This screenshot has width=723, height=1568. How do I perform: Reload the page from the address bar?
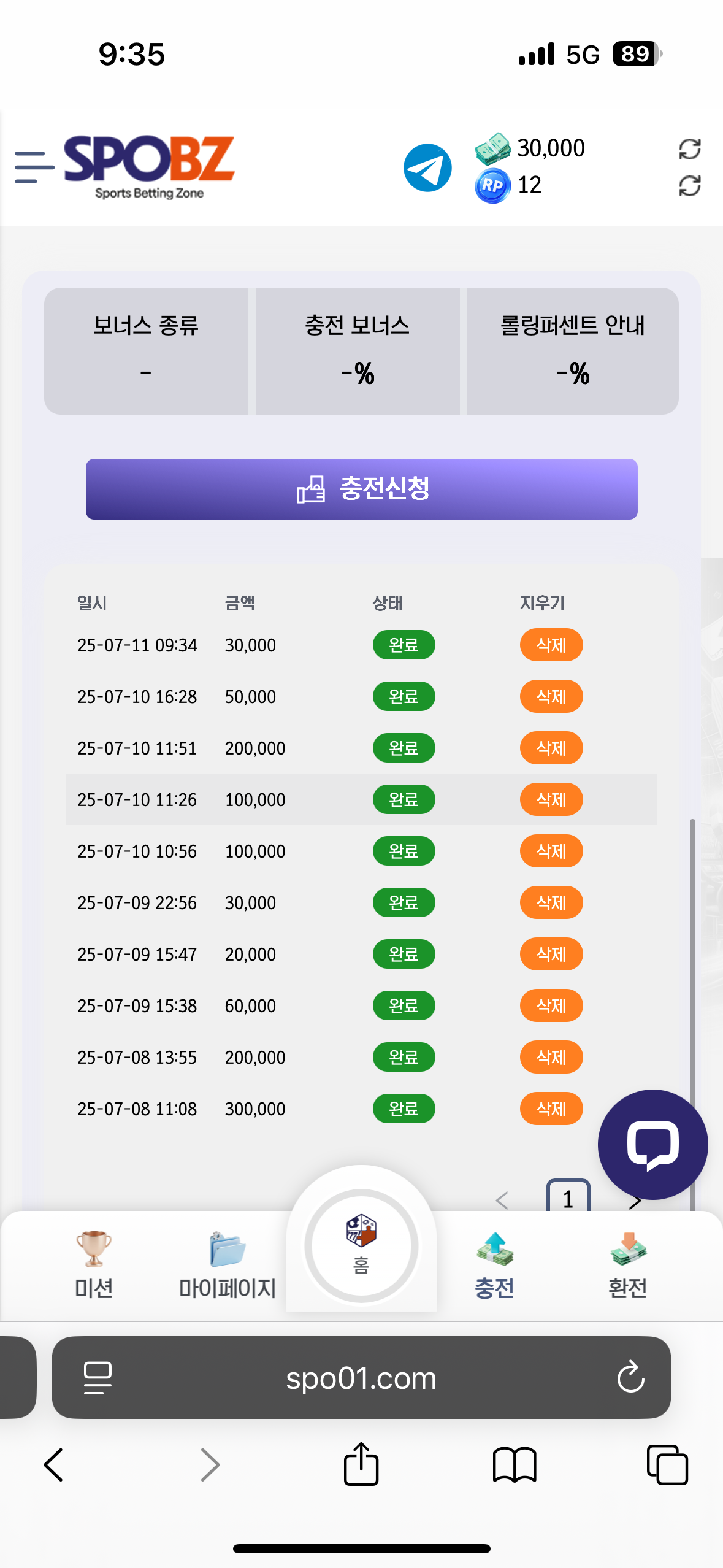coord(630,1378)
